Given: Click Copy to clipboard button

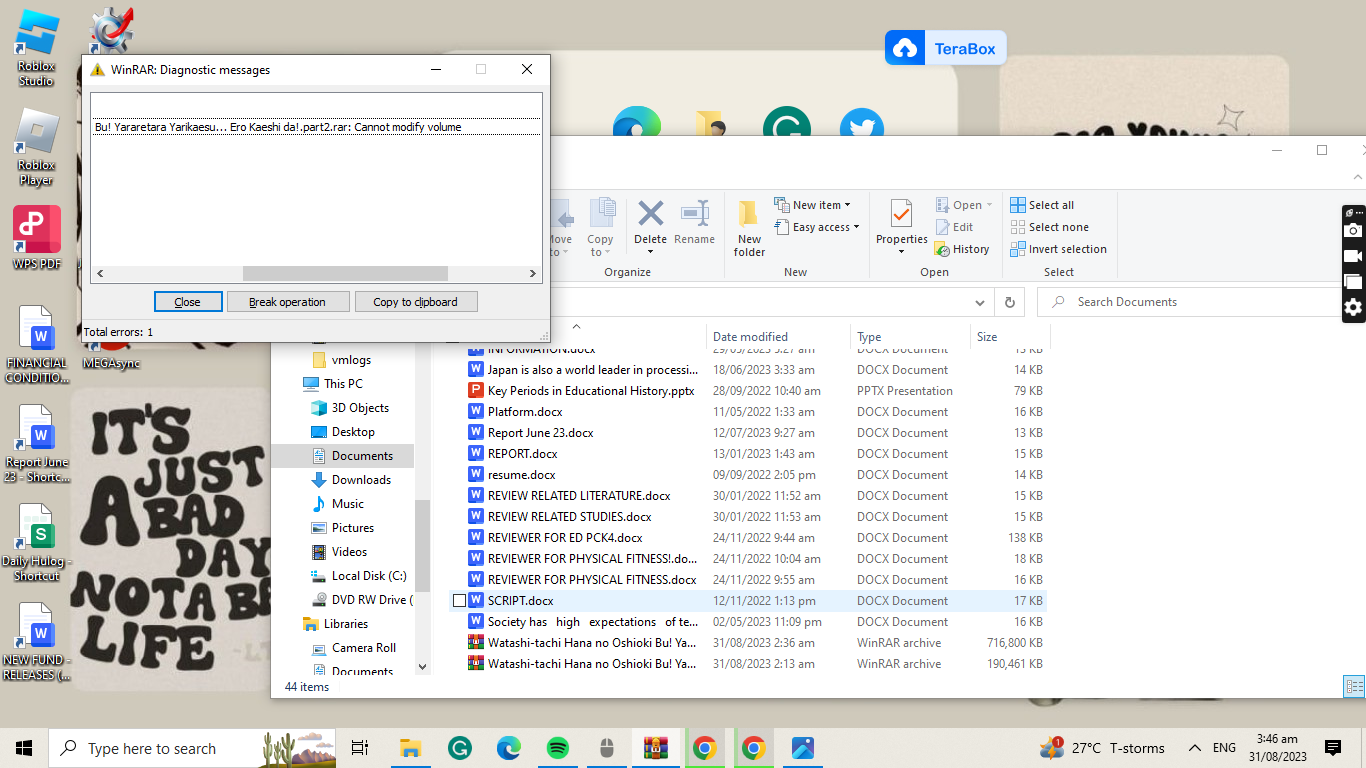Looking at the screenshot, I should [415, 302].
